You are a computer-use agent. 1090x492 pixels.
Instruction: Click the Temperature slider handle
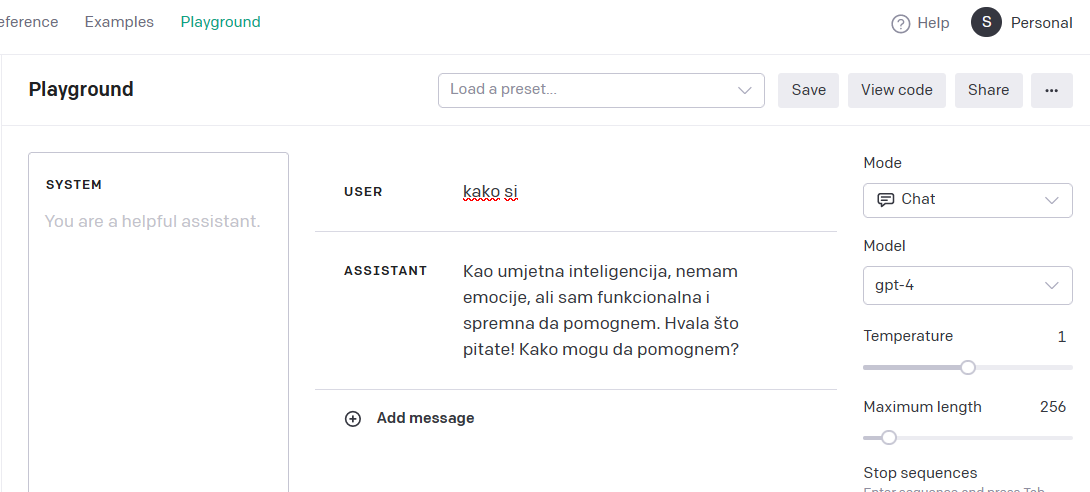coord(968,367)
